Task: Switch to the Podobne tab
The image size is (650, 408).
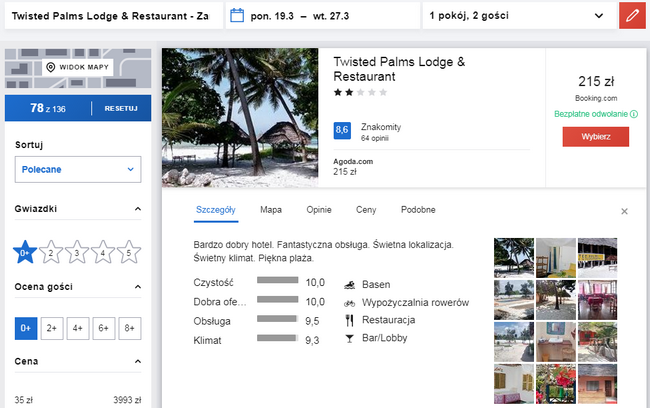Action: [x=418, y=210]
